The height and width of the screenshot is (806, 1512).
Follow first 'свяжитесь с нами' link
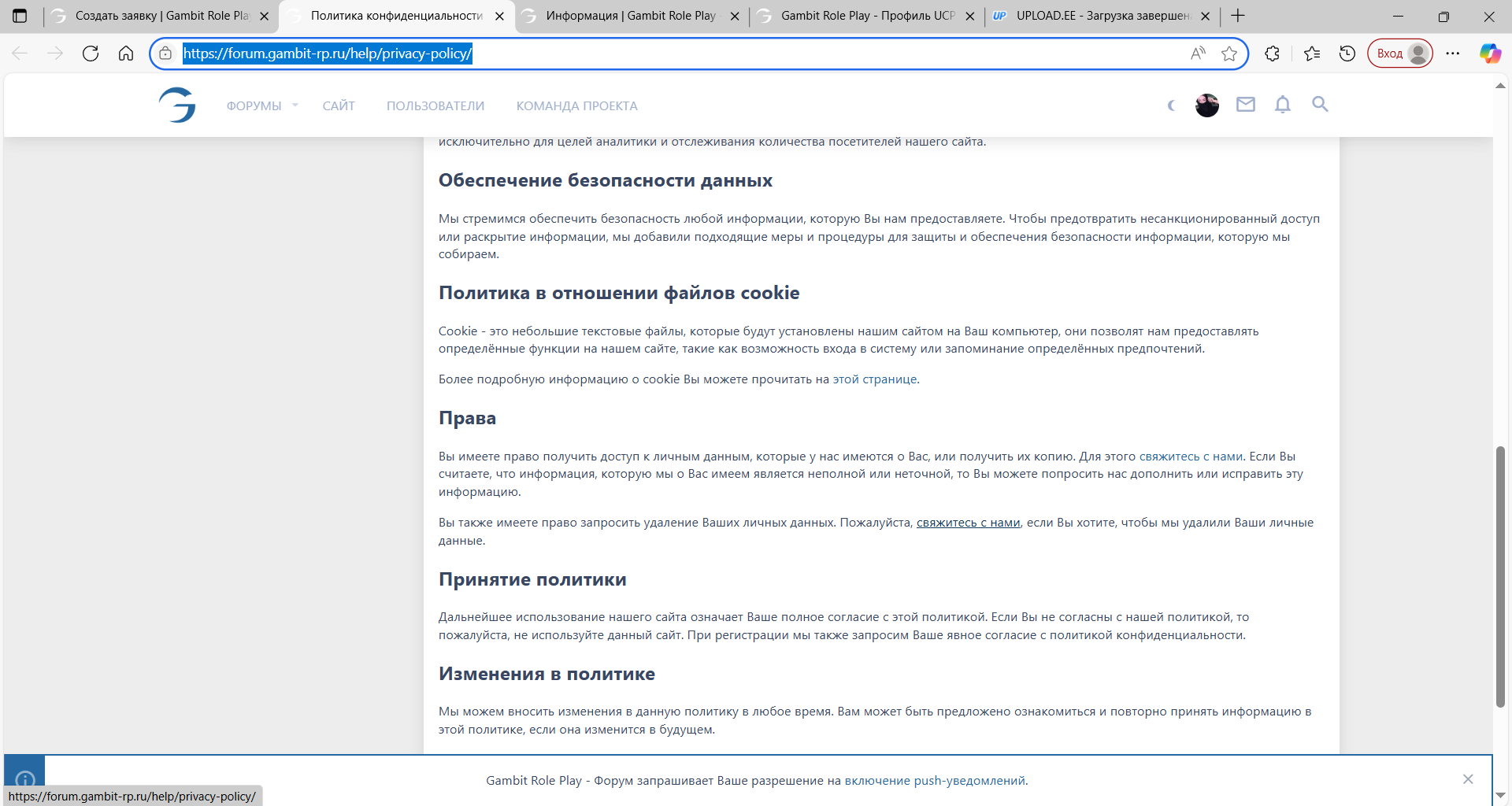point(1191,457)
